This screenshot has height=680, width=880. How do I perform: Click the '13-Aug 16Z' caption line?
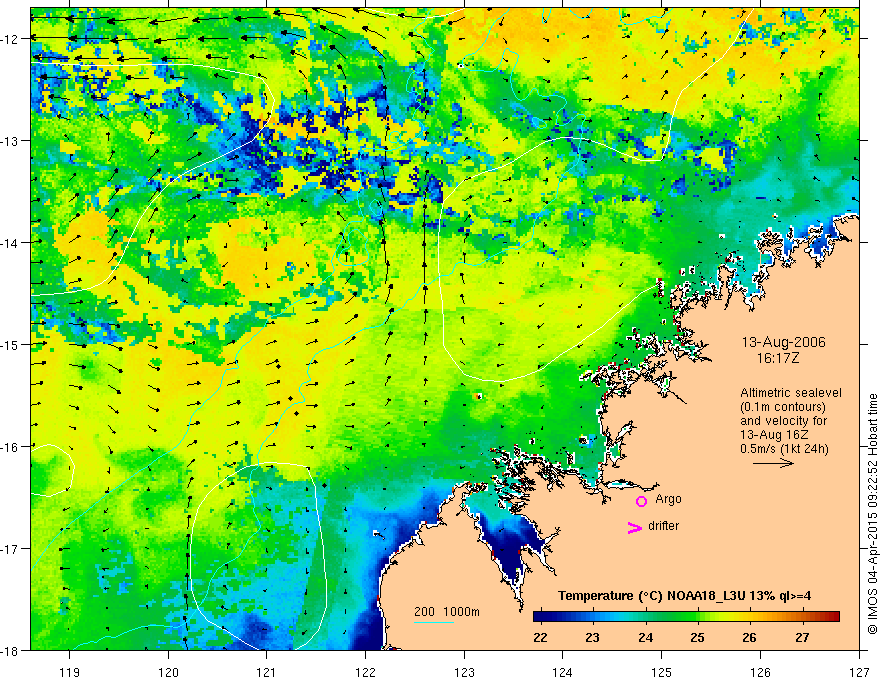[772, 435]
